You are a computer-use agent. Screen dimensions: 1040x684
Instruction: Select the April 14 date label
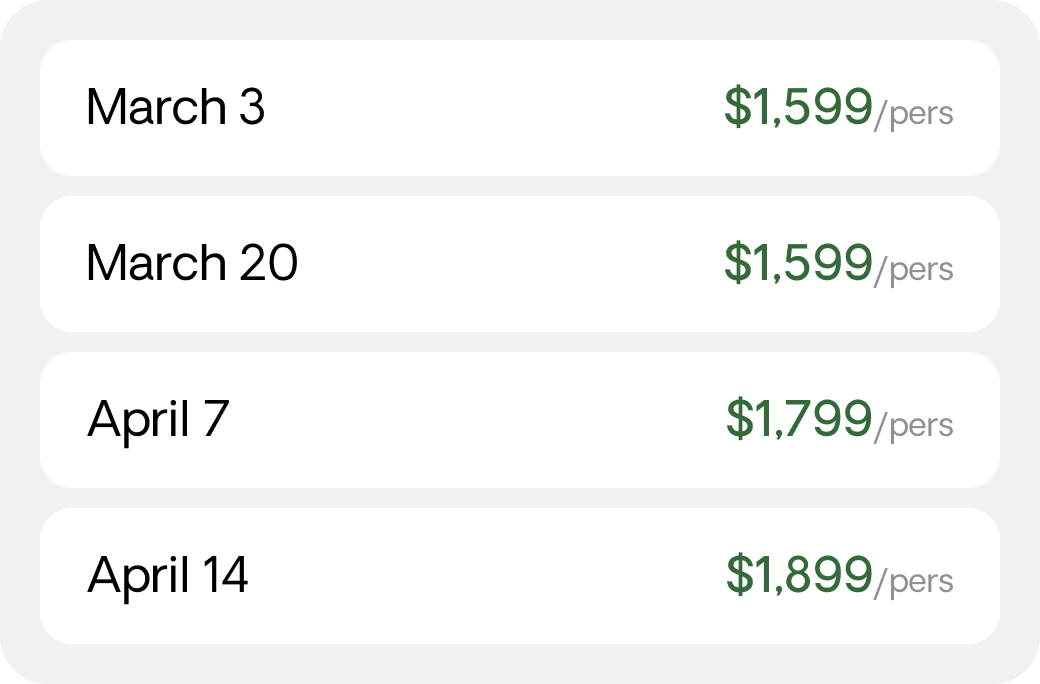click(168, 576)
